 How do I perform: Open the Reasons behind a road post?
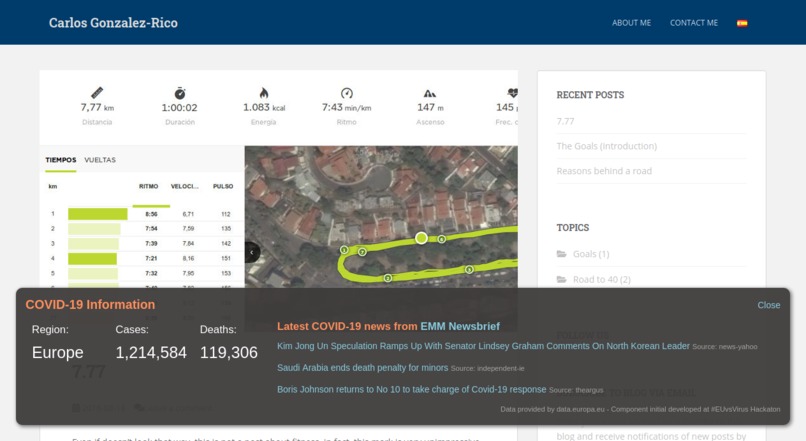pyautogui.click(x=604, y=171)
